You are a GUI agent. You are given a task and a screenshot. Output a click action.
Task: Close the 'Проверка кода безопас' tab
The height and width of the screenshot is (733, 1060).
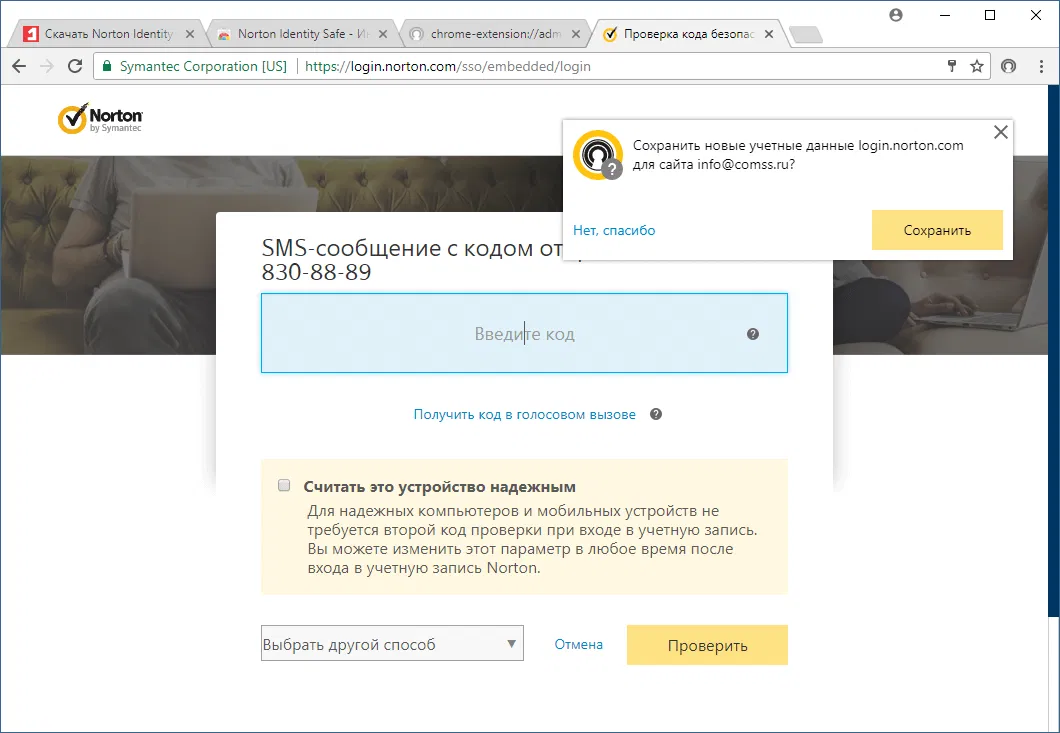769,34
